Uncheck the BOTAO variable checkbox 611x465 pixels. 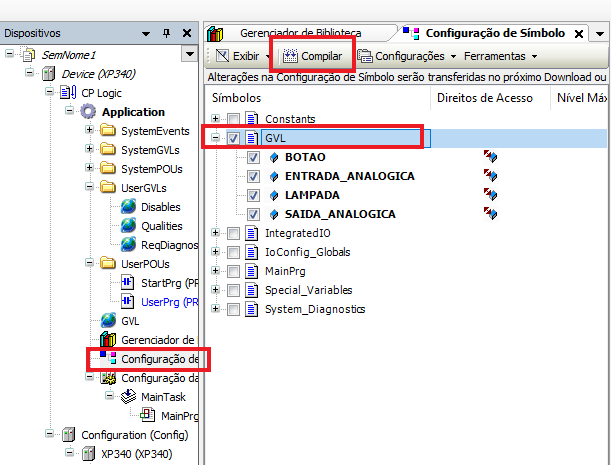[253, 157]
